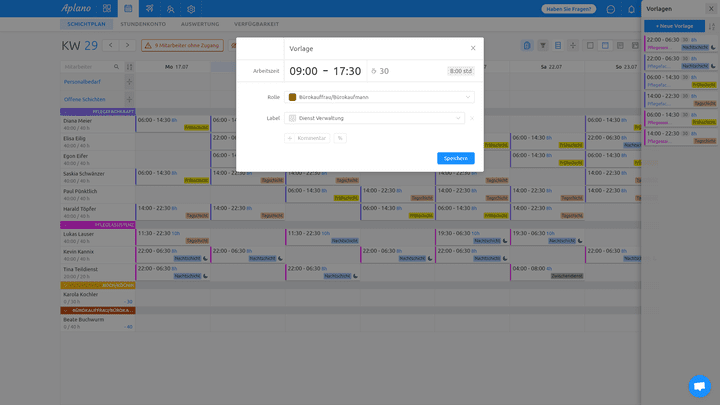Click the 09:00 start time field
The height and width of the screenshot is (405, 720).
click(x=303, y=71)
